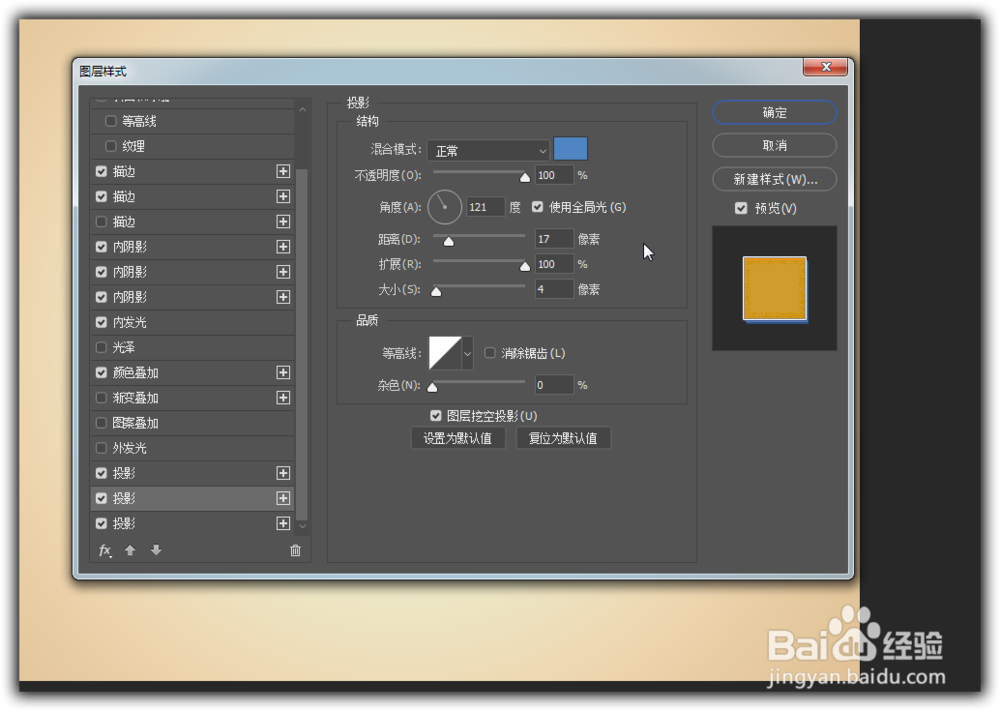Click the 确定 button
Screen dimensions: 1000x711
774,112
